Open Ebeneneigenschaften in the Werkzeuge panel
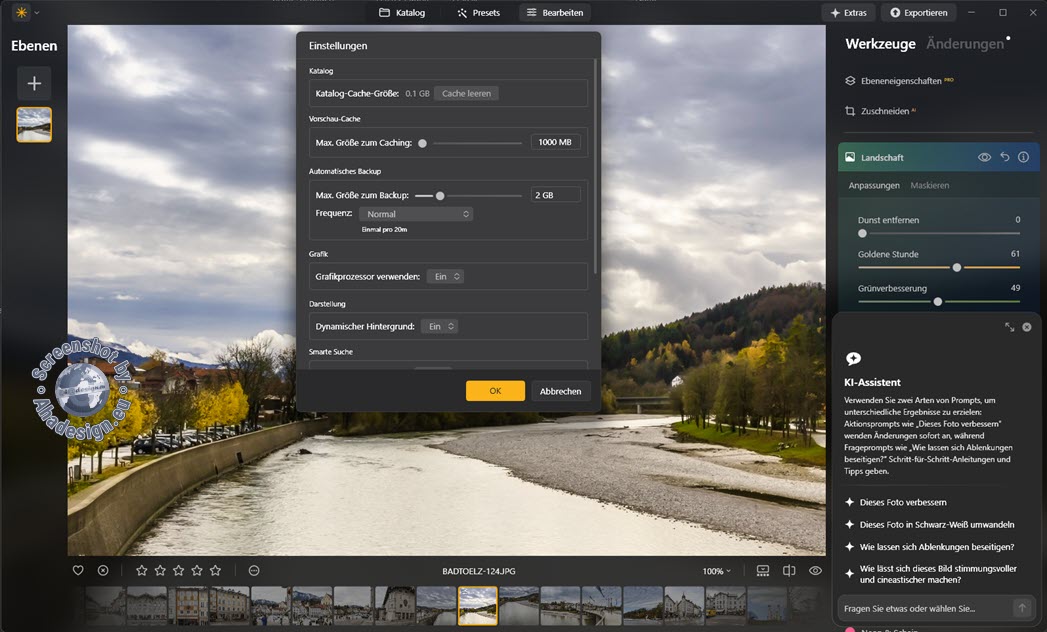 point(899,79)
